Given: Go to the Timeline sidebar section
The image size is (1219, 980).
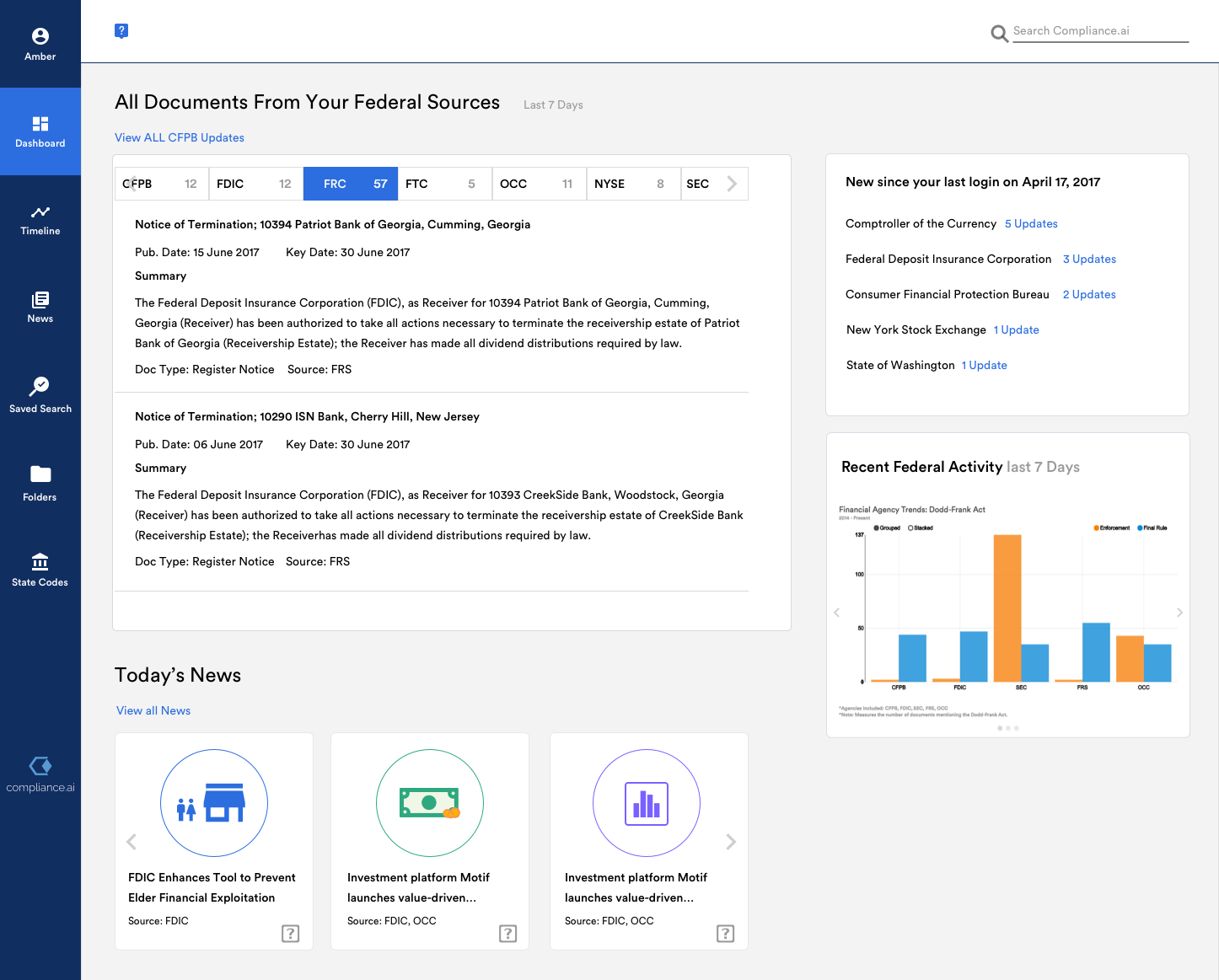Looking at the screenshot, I should coord(40,220).
